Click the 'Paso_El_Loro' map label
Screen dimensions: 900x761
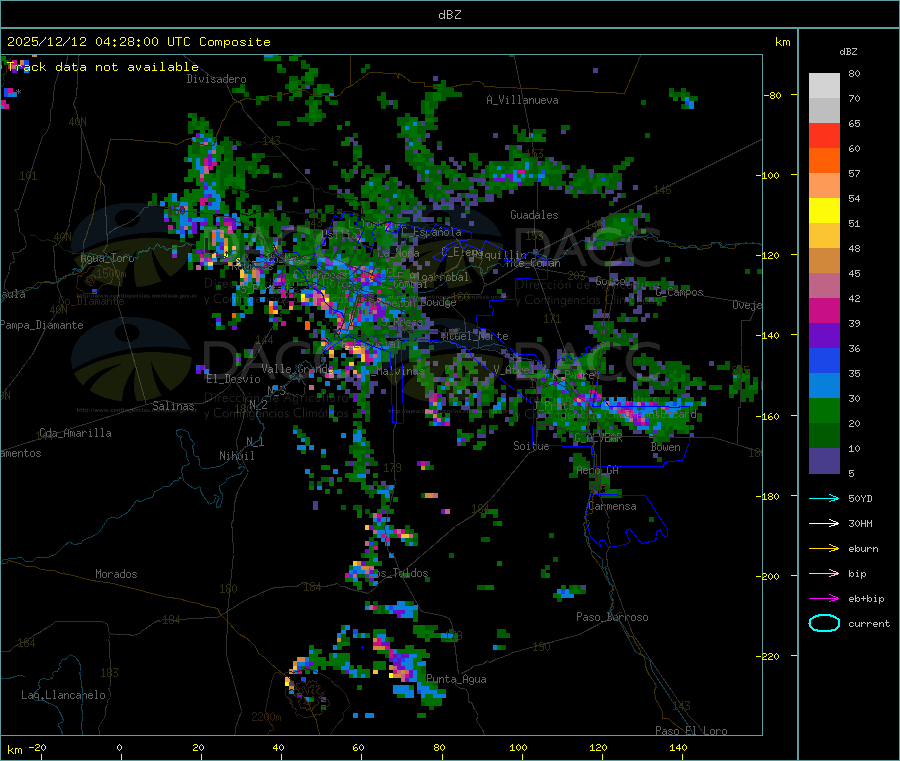691,731
